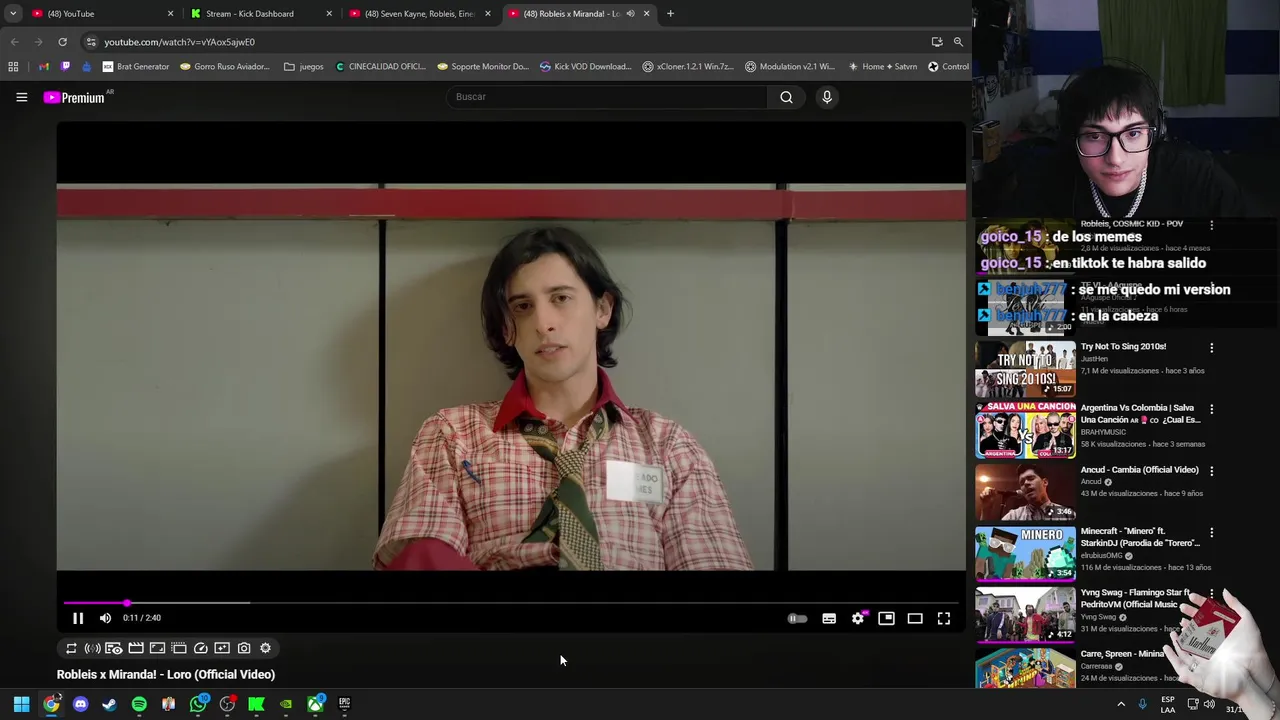This screenshot has height=720, width=1280.
Task: Toggle theater mode in the player
Action: (915, 619)
